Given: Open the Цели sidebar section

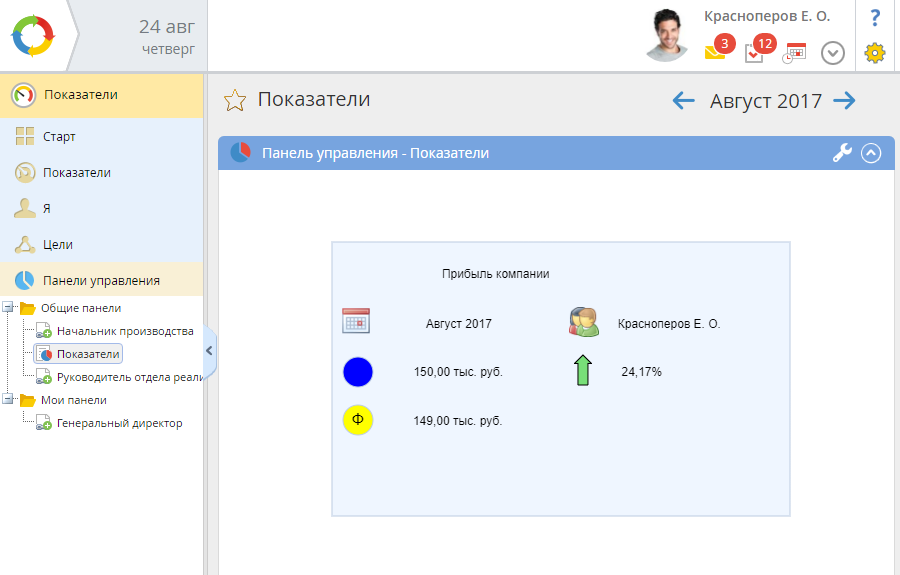Looking at the screenshot, I should (x=58, y=245).
